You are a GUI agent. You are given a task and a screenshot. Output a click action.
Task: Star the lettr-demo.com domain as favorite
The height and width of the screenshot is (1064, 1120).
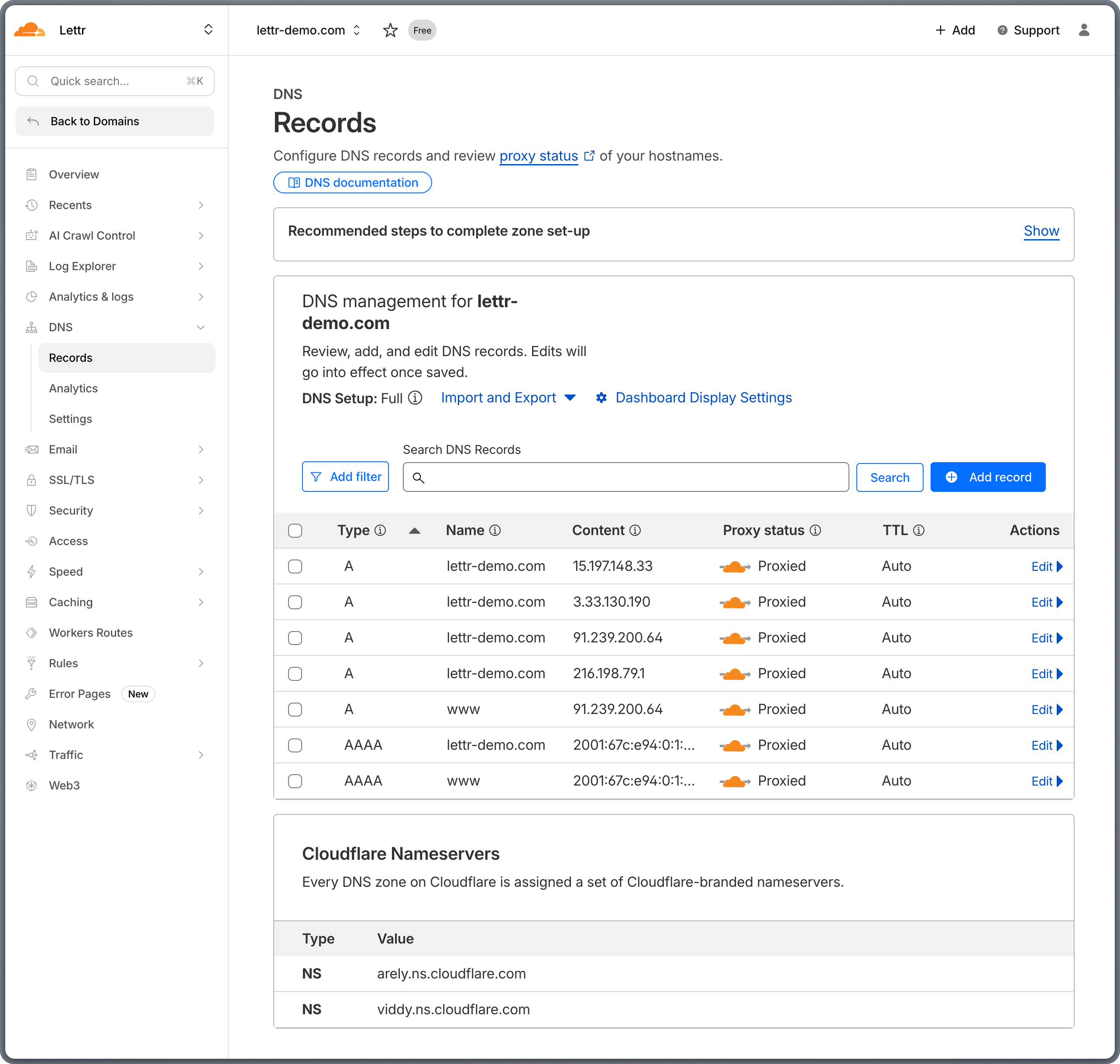pyautogui.click(x=390, y=30)
